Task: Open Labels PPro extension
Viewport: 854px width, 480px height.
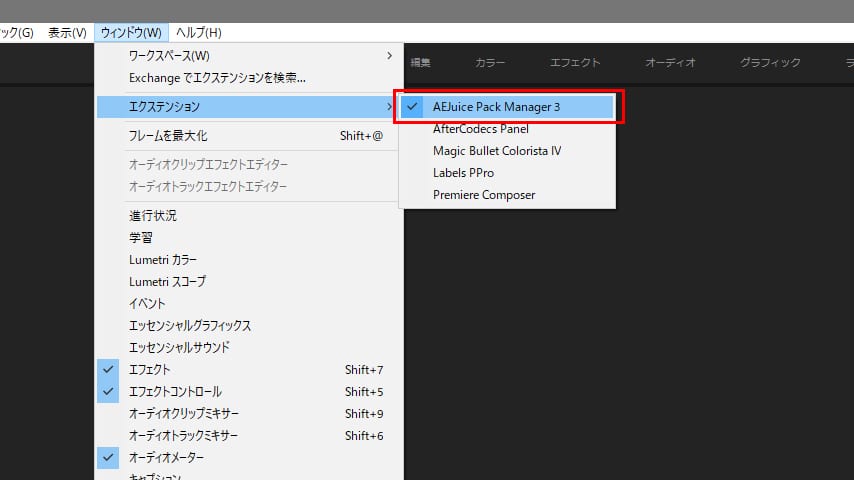Action: click(507, 173)
